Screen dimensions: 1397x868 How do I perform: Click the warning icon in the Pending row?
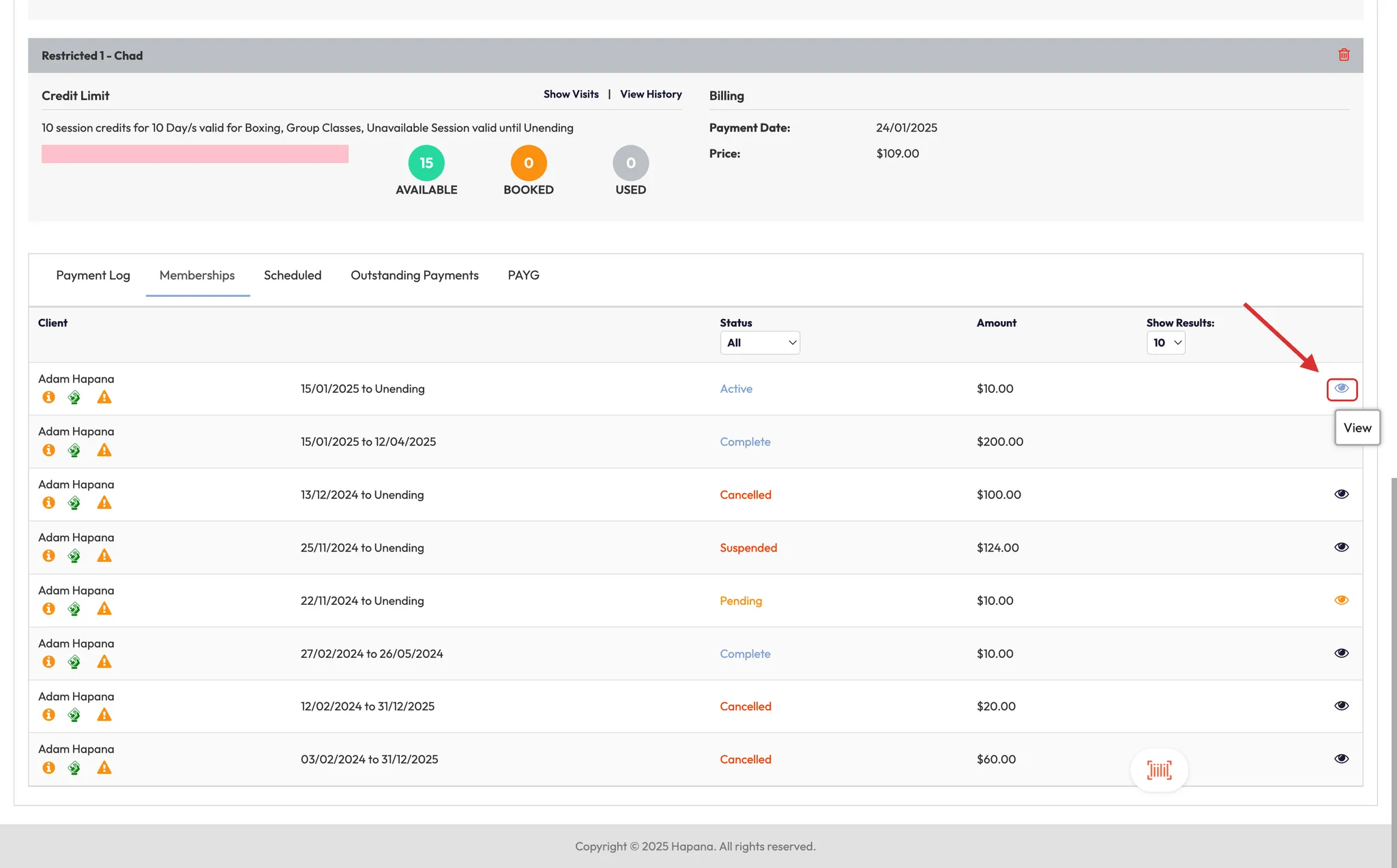click(104, 609)
